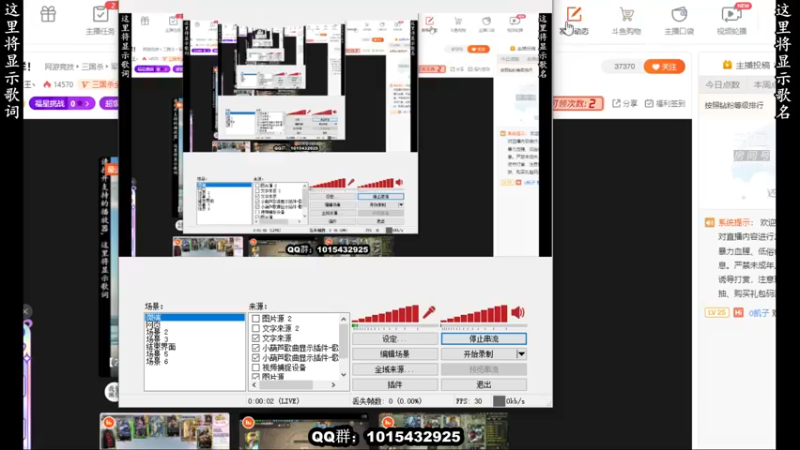This screenshot has width=800, height=450.
Task: Open the 视频轮播 icon with NEW badge
Action: click(x=731, y=14)
